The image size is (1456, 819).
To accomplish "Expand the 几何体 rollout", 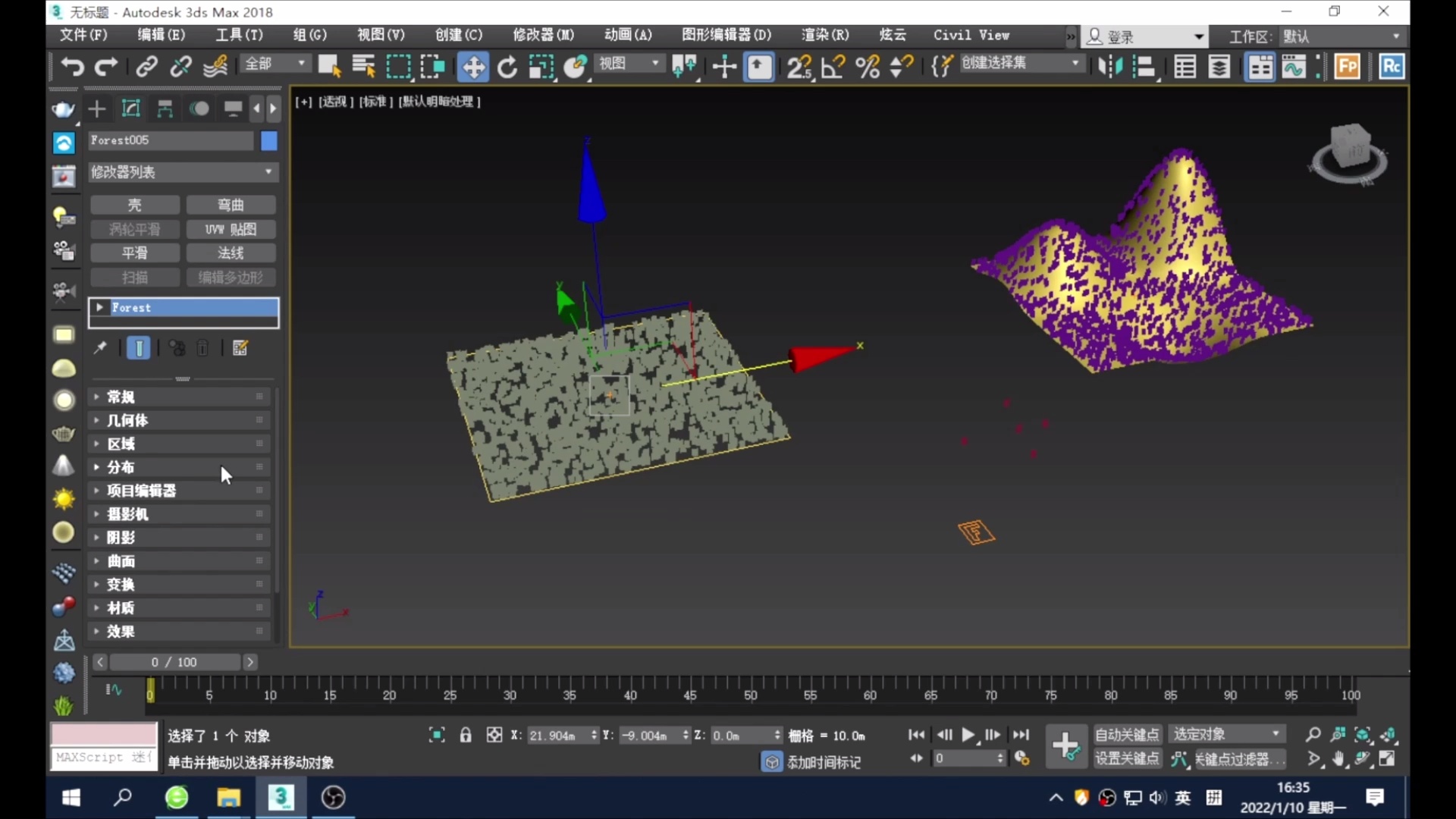I will coord(127,420).
